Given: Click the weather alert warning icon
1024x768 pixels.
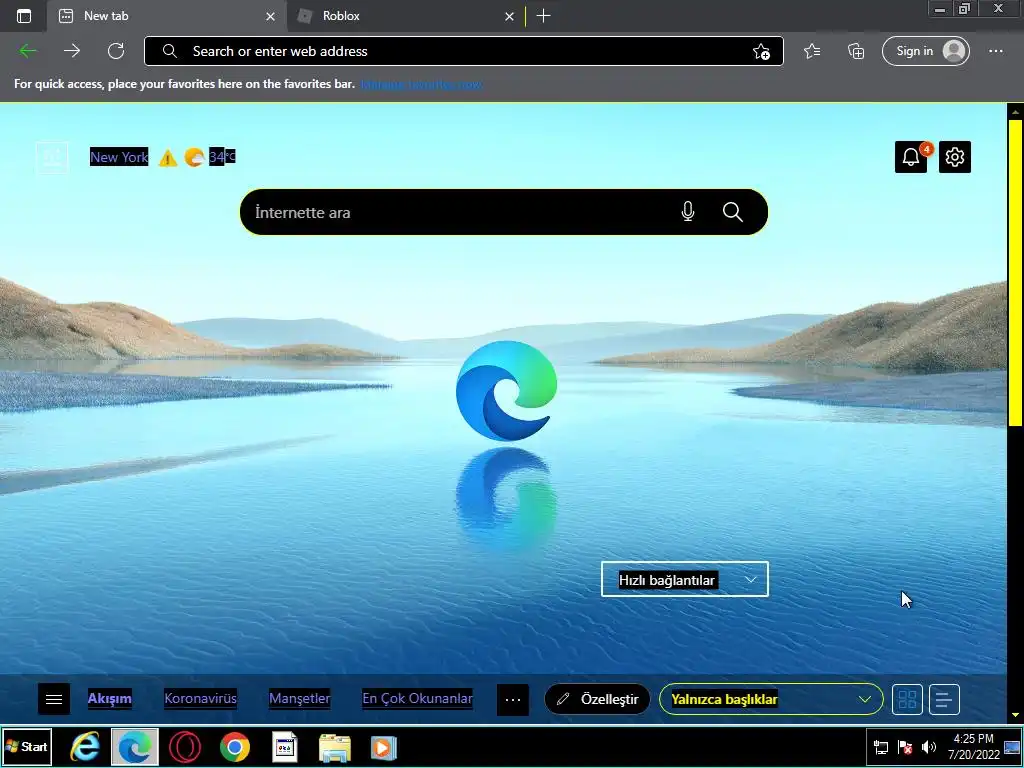Looking at the screenshot, I should (168, 157).
